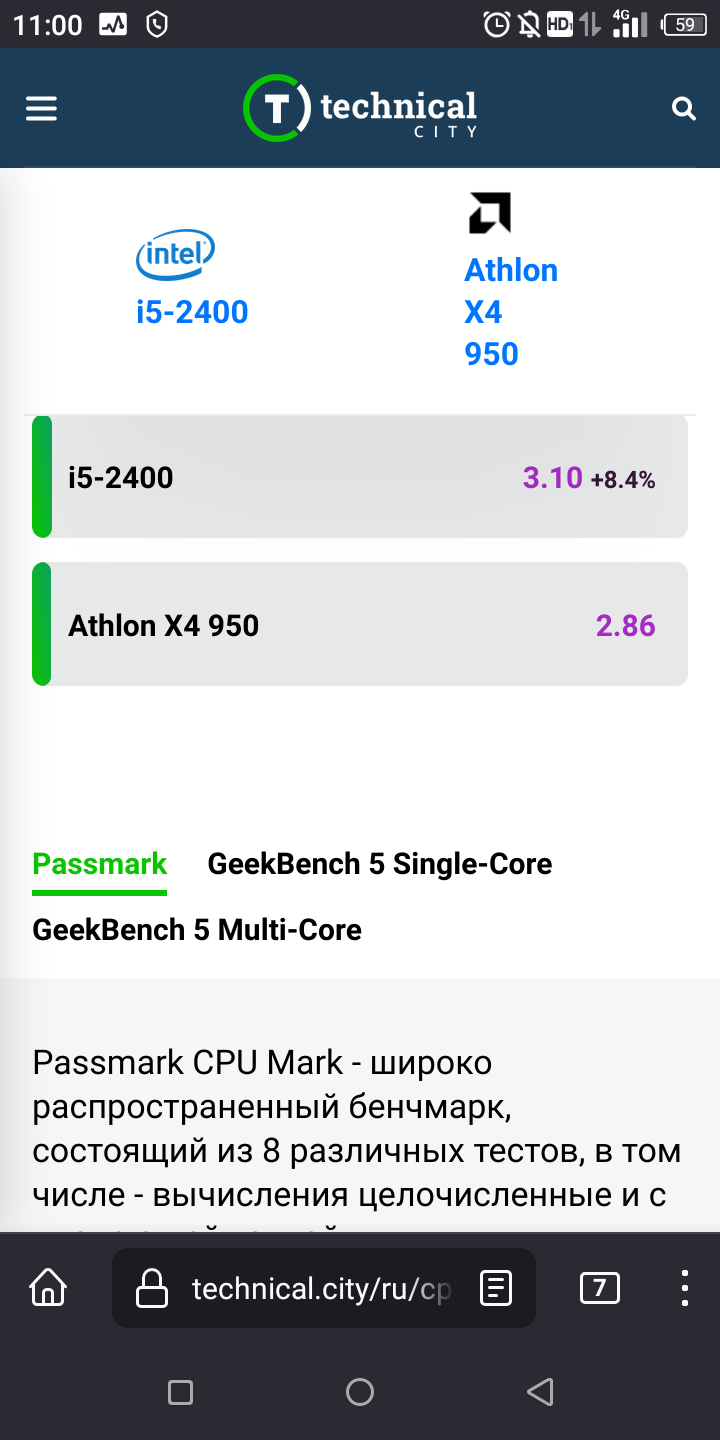The width and height of the screenshot is (720, 1440).
Task: Tap the Intel logo
Action: click(x=175, y=255)
